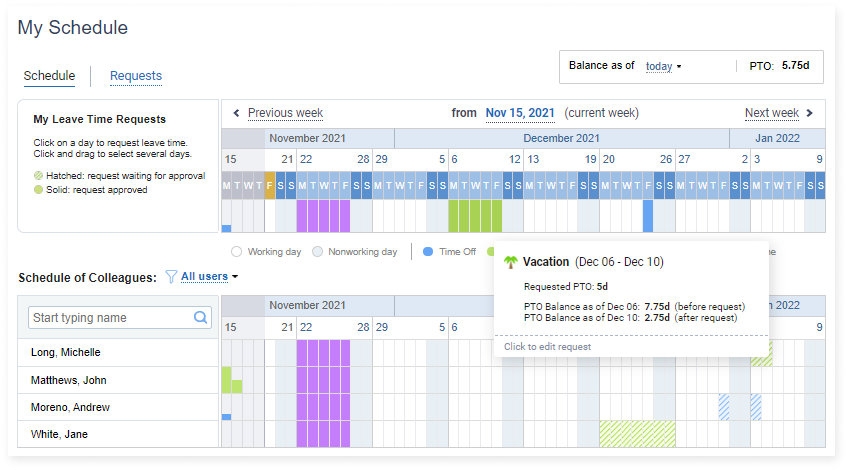Expand the All users filter dropdown
847x470 pixels.
[209, 277]
